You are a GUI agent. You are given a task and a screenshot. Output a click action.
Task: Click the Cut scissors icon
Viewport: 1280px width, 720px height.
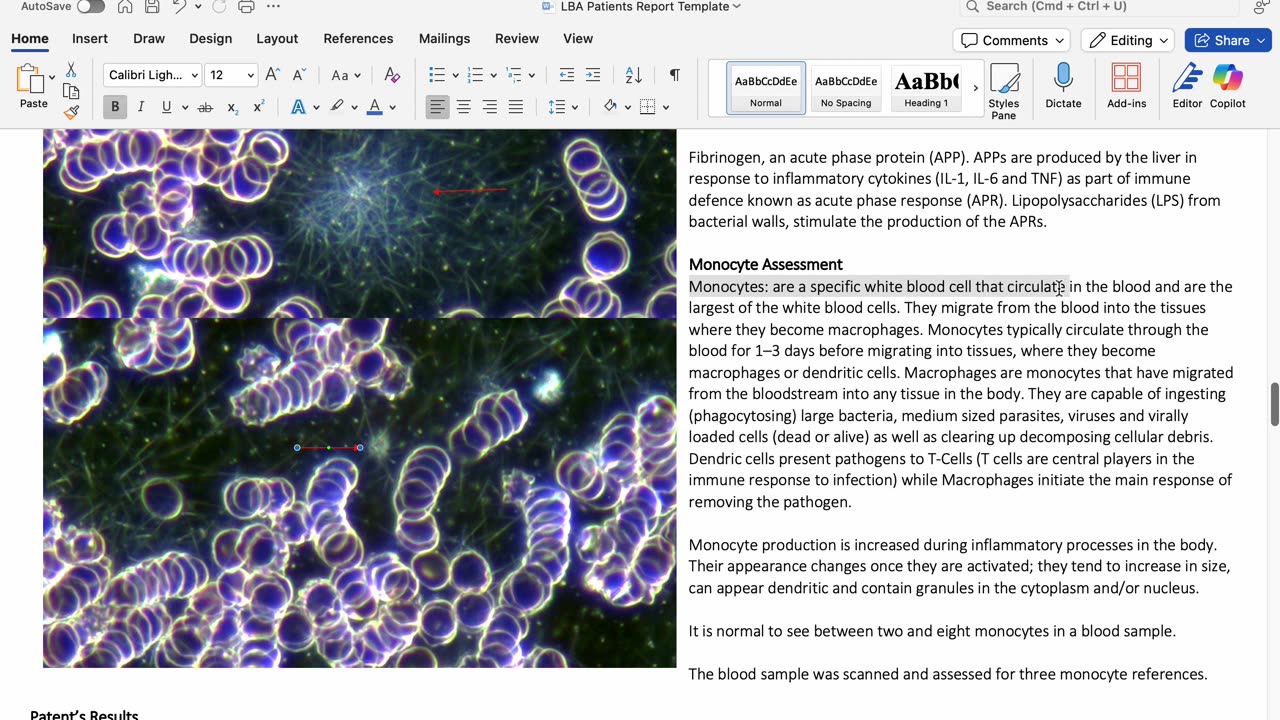tap(71, 70)
